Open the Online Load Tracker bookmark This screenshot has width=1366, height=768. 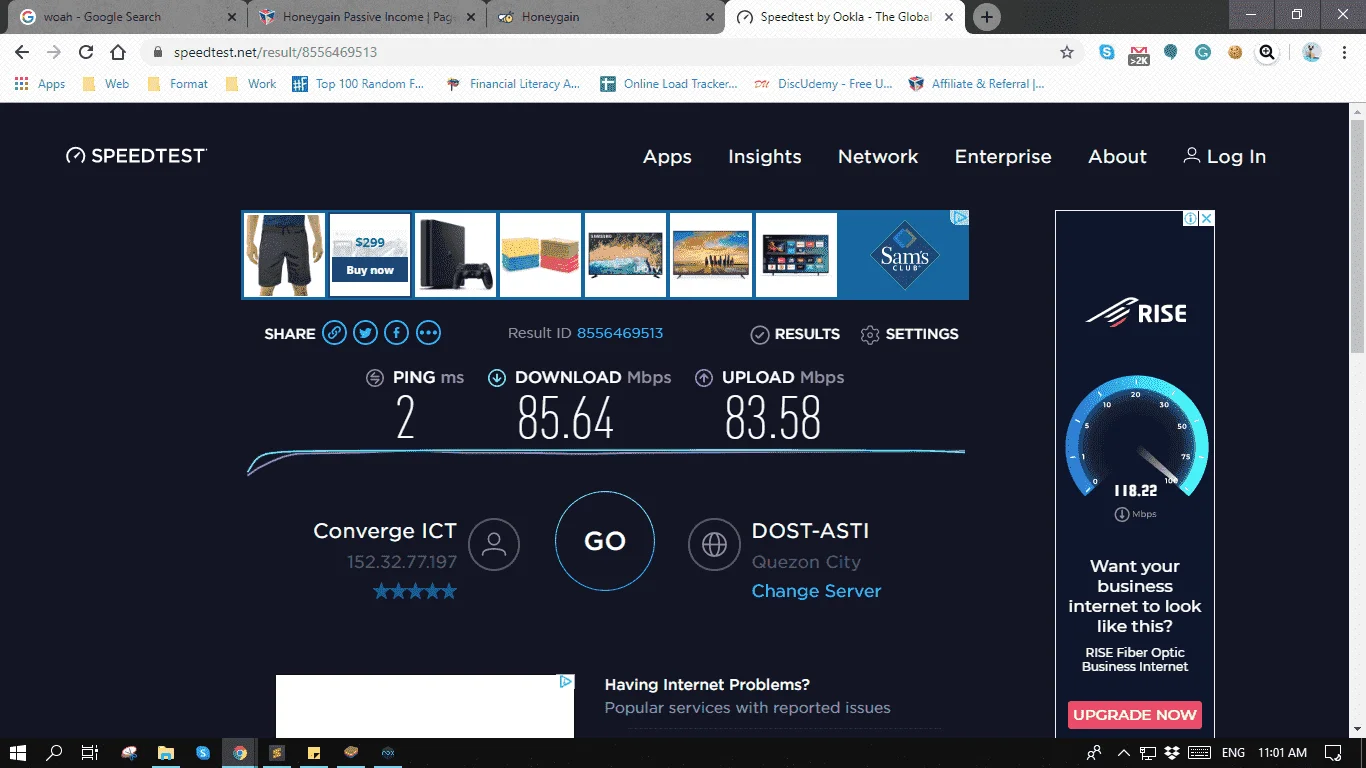point(669,84)
